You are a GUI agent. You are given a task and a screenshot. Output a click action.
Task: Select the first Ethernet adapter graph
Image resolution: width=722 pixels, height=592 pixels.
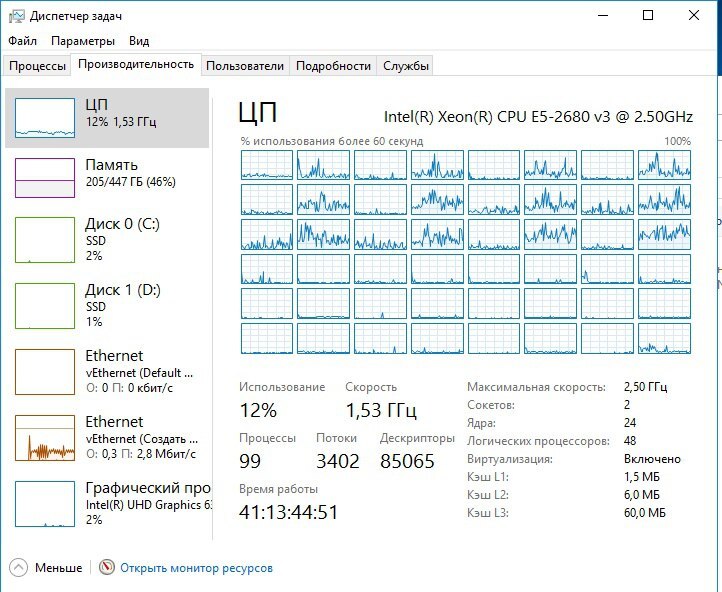(x=44, y=372)
